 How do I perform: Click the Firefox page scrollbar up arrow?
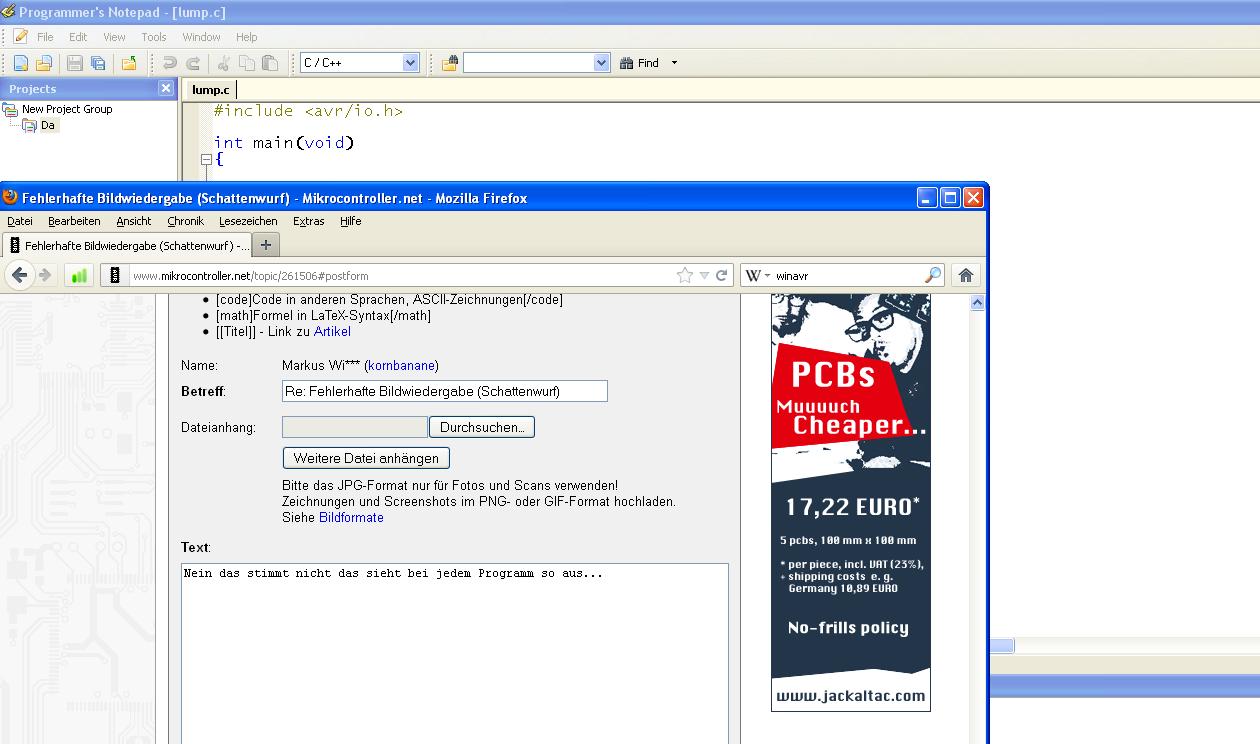(x=978, y=302)
